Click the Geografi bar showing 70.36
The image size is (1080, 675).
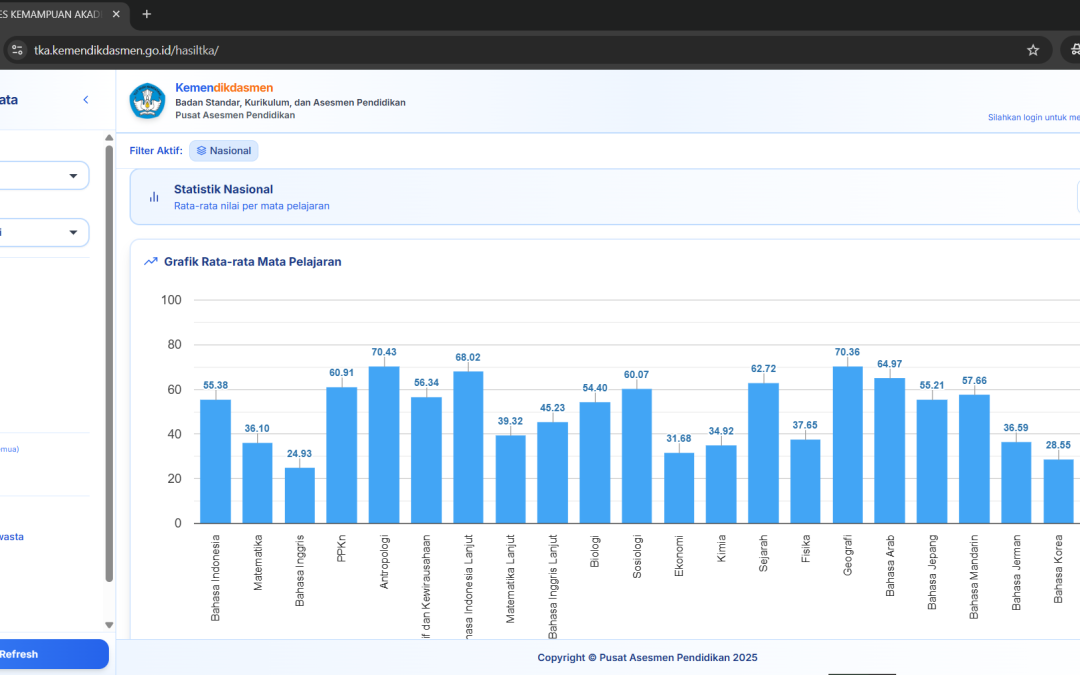point(848,445)
